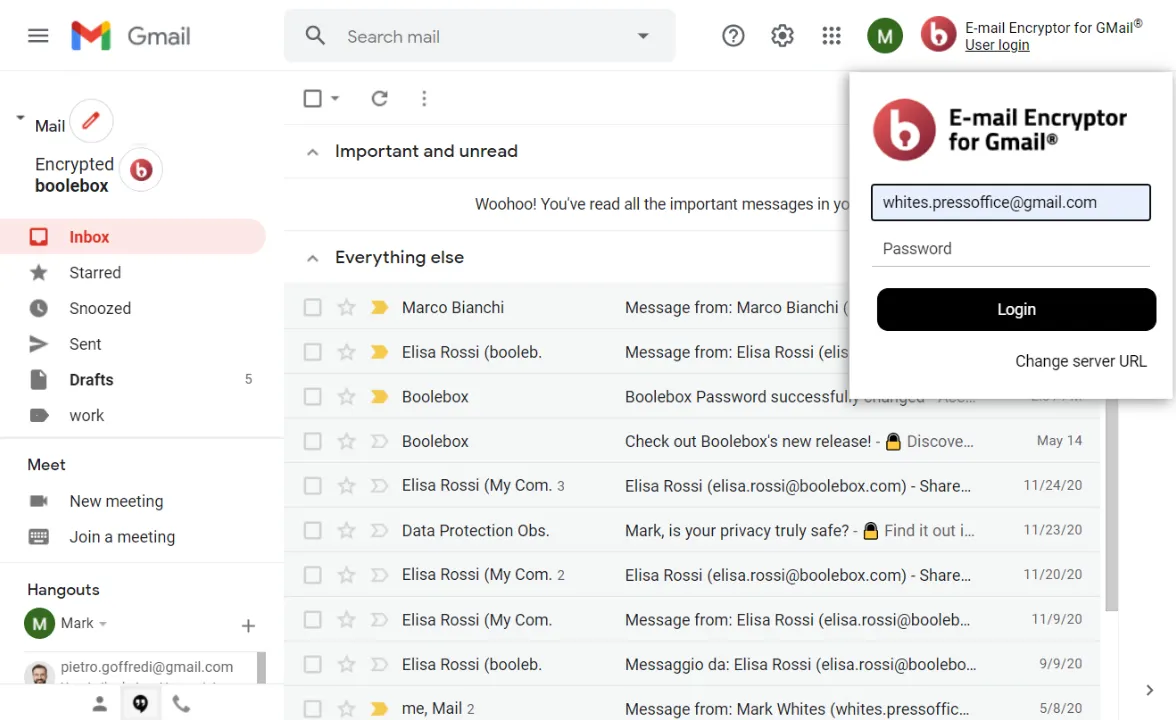The image size is (1176, 720).
Task: Click the 11/24/20 date entry
Action: coord(1052,485)
